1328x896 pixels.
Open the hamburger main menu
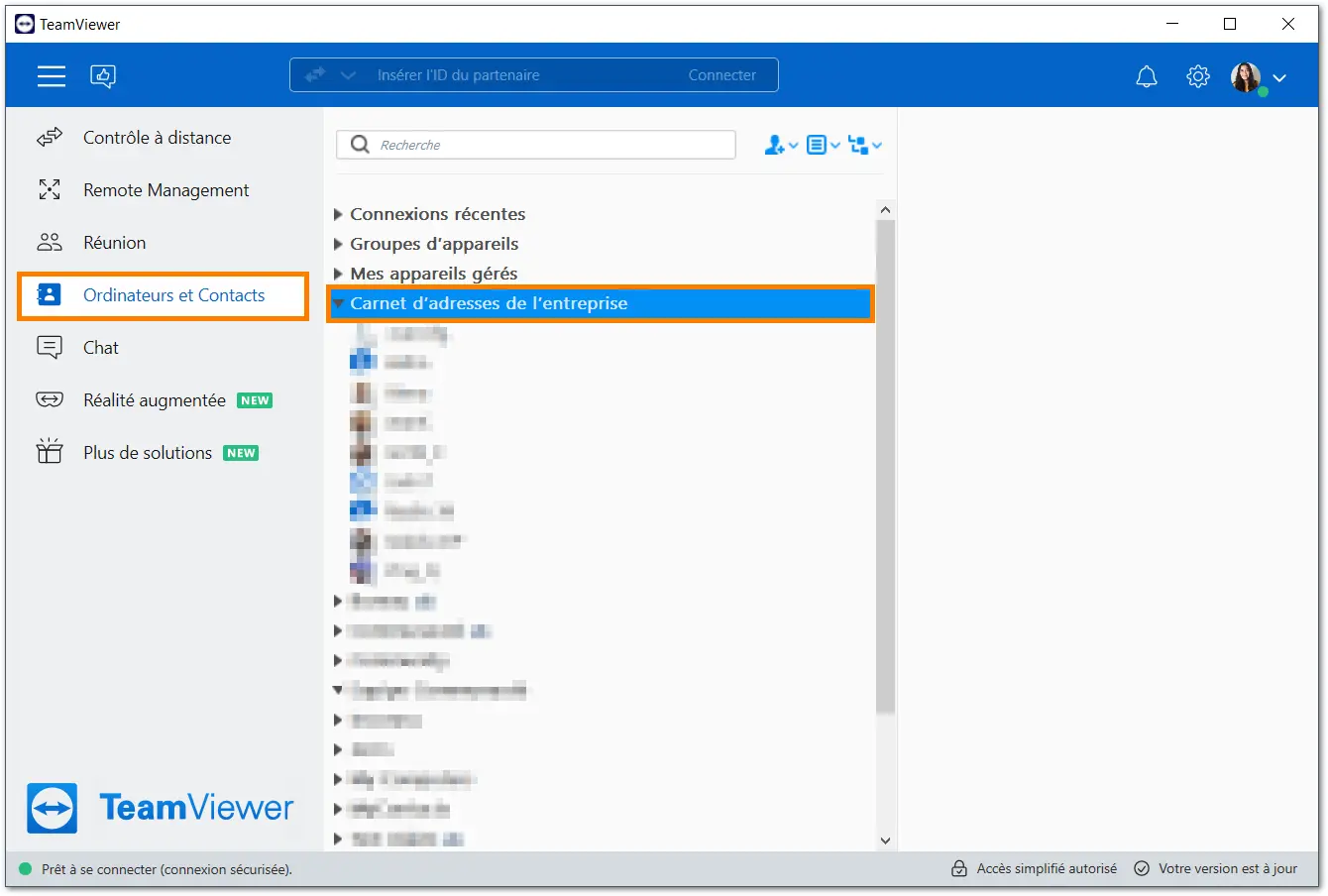[x=52, y=75]
